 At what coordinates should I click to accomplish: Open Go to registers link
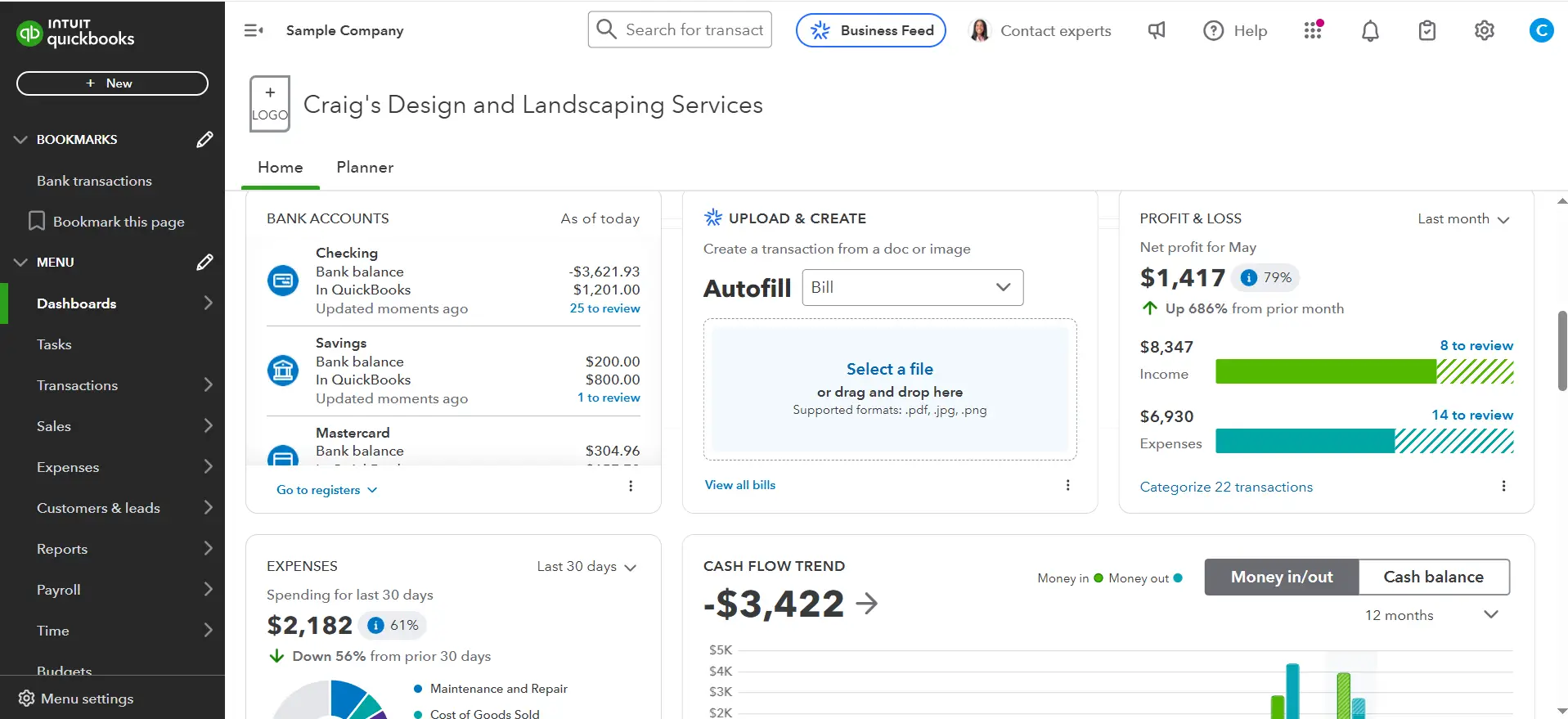point(326,490)
